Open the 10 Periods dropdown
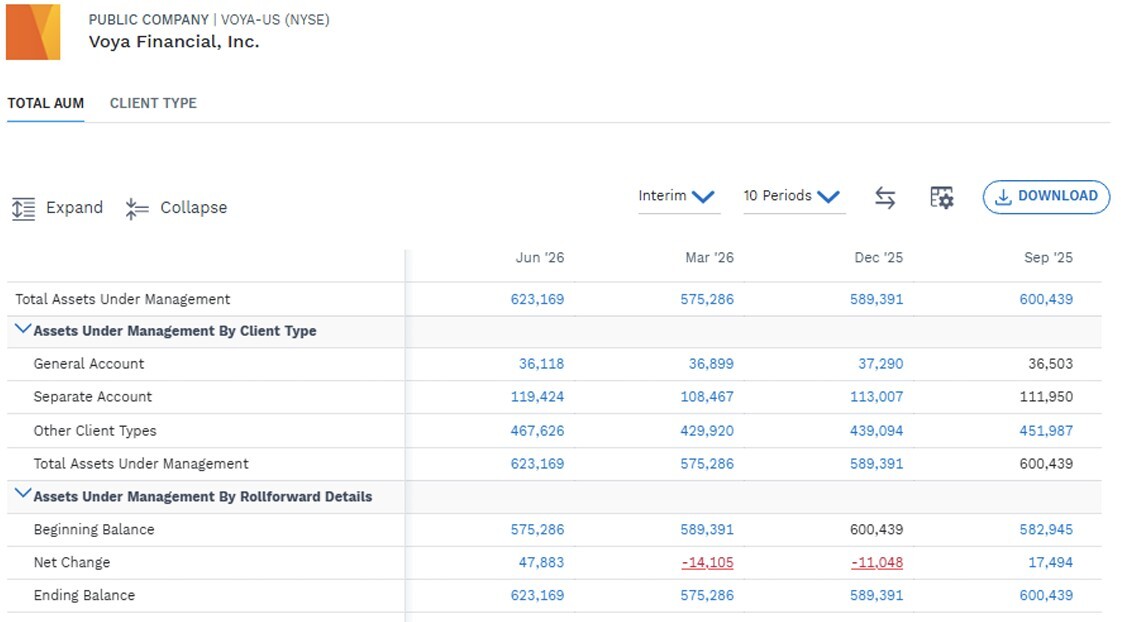 (x=794, y=196)
